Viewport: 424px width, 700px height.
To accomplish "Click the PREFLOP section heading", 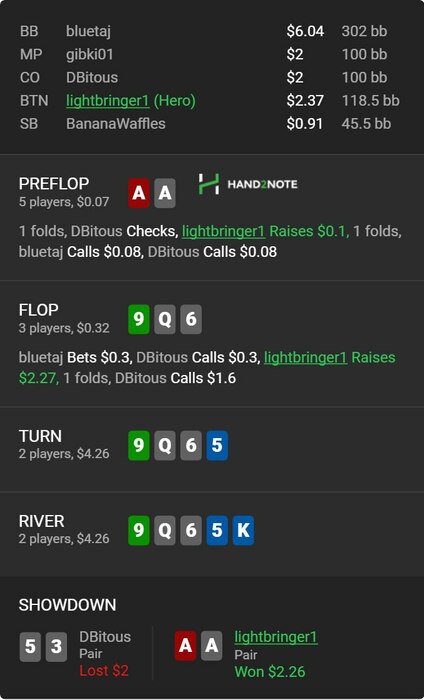I will point(54,183).
